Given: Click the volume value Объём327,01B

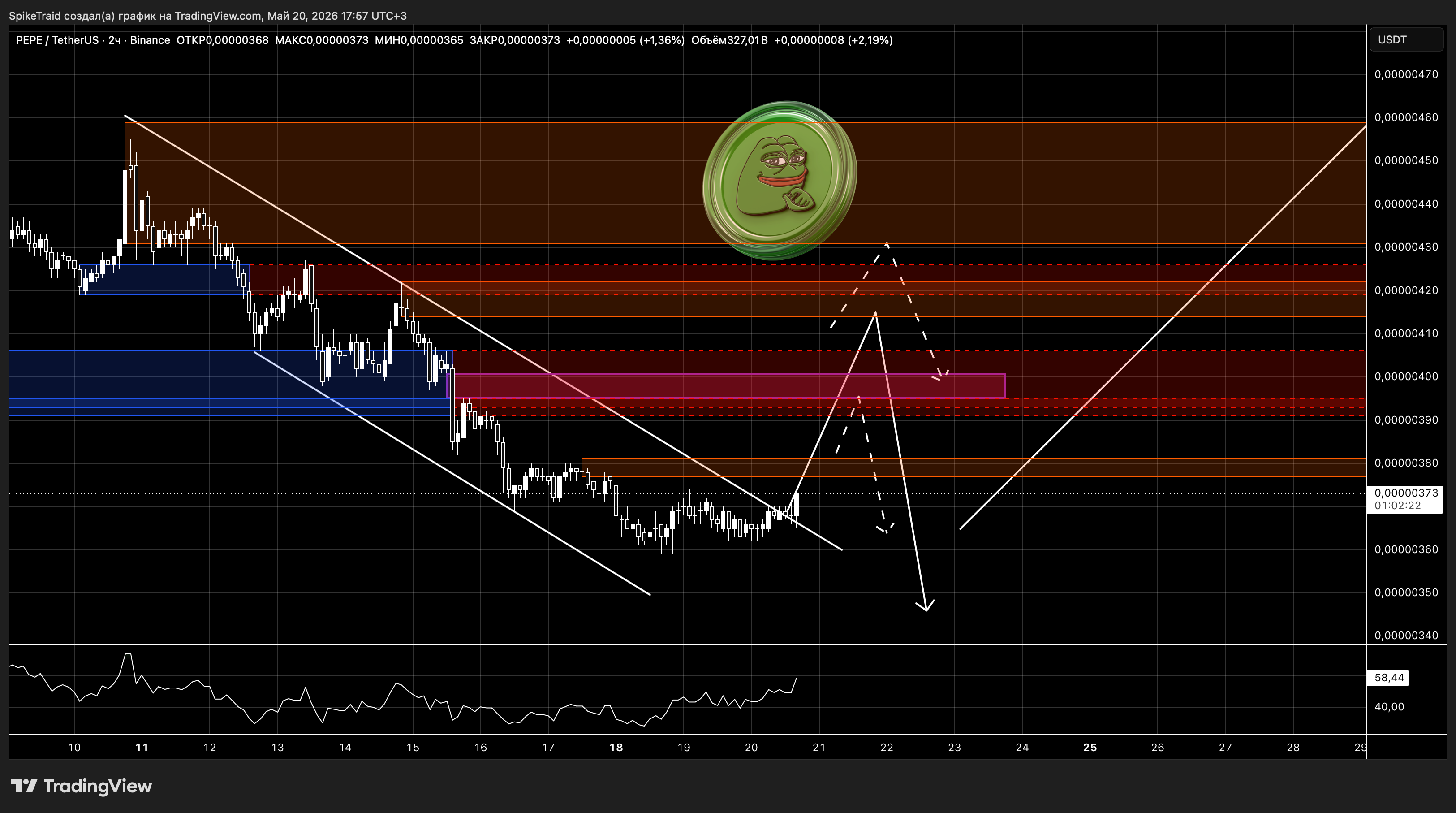Looking at the screenshot, I should tap(729, 40).
